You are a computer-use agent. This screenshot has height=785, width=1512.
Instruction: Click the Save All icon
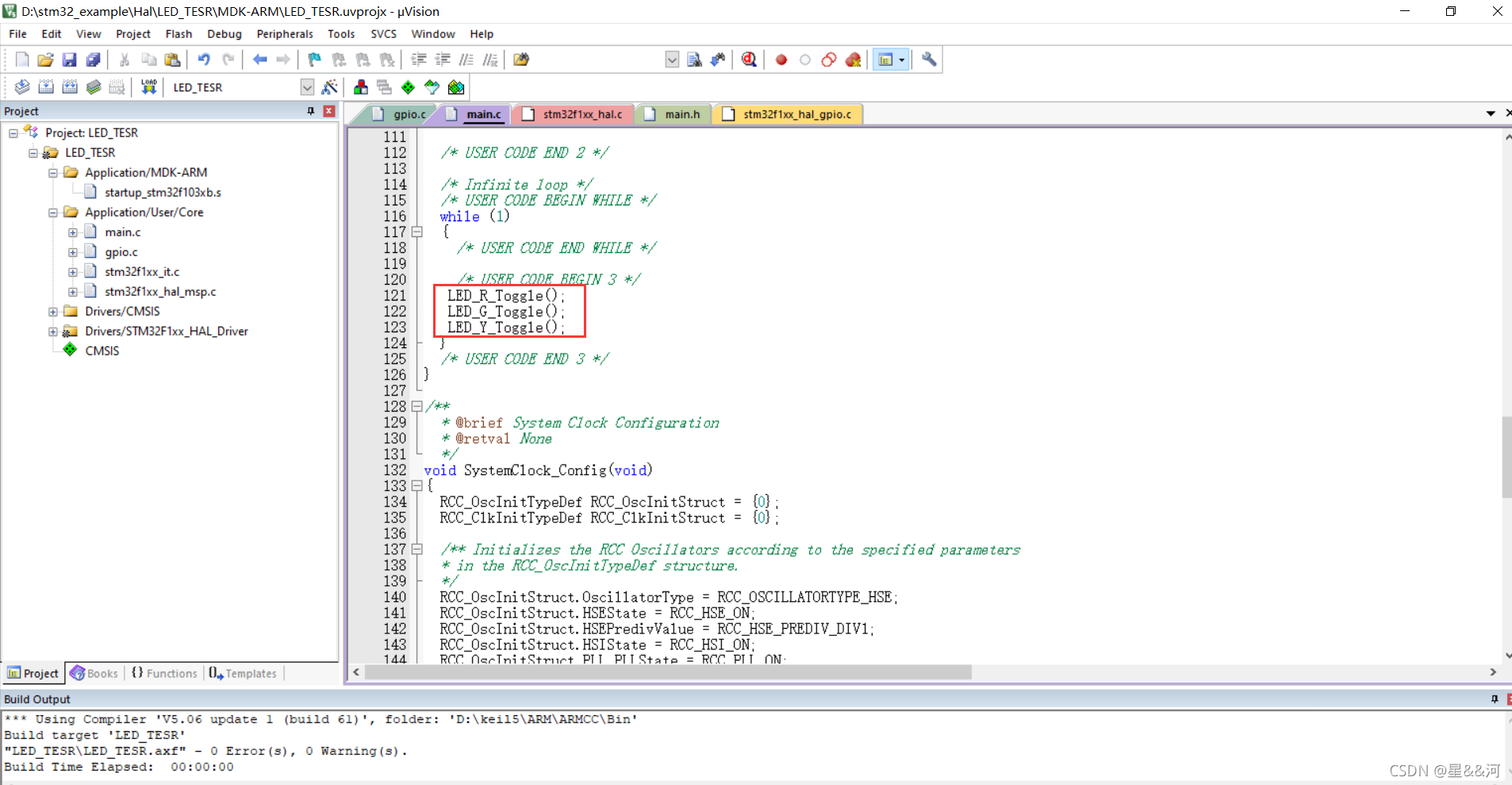(94, 59)
